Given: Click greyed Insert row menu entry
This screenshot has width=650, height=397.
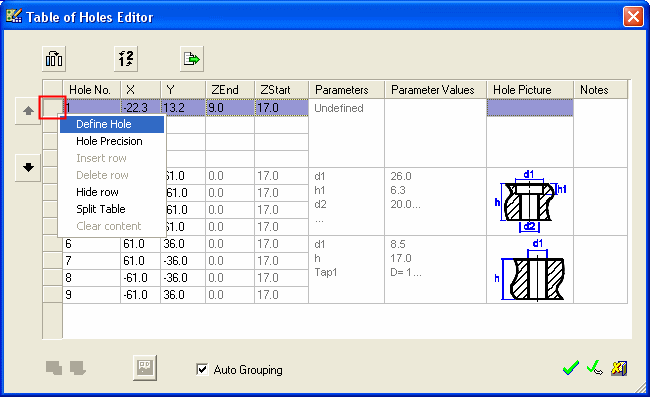Looking at the screenshot, I should tap(112, 158).
